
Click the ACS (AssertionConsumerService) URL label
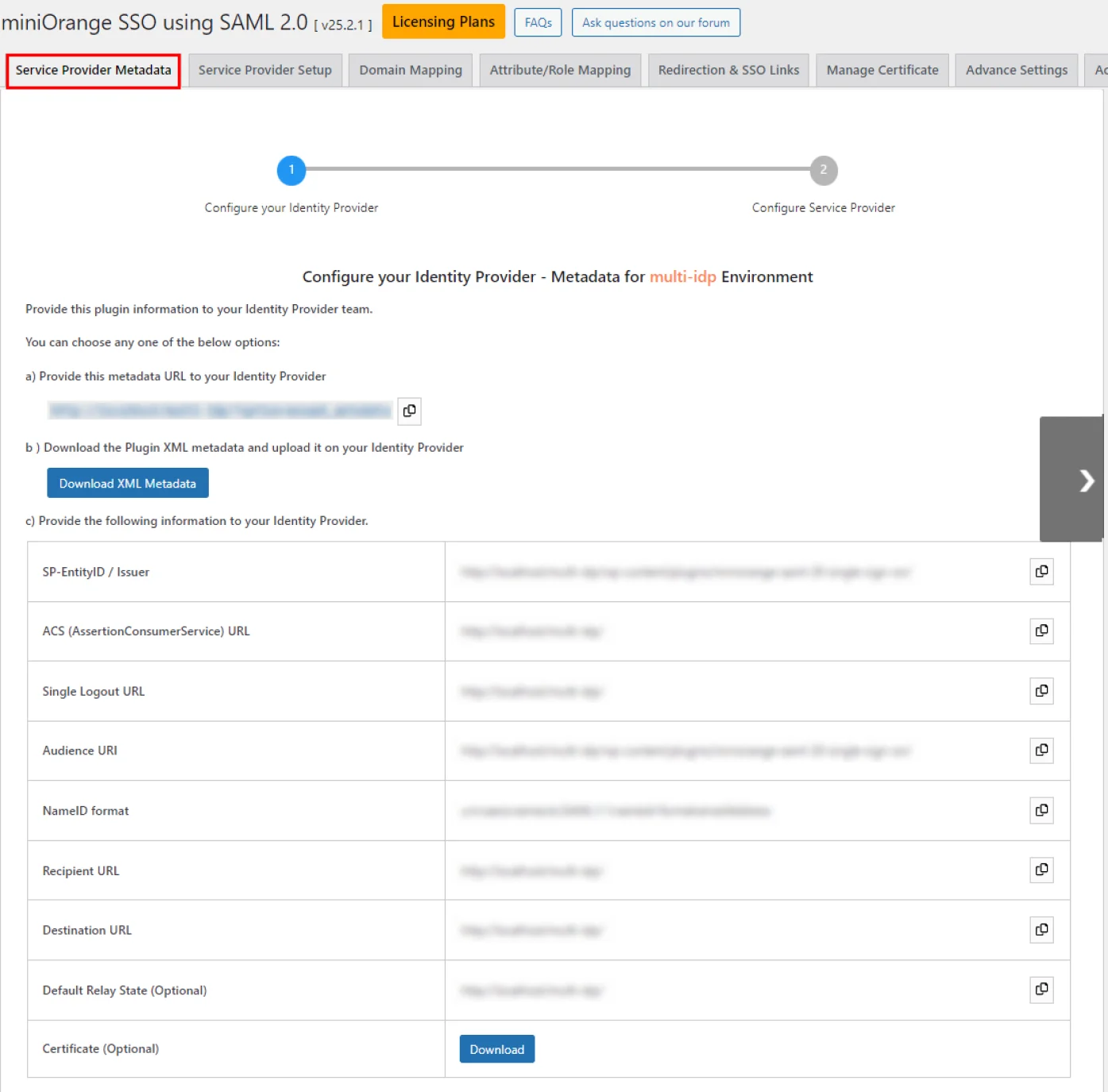click(146, 631)
